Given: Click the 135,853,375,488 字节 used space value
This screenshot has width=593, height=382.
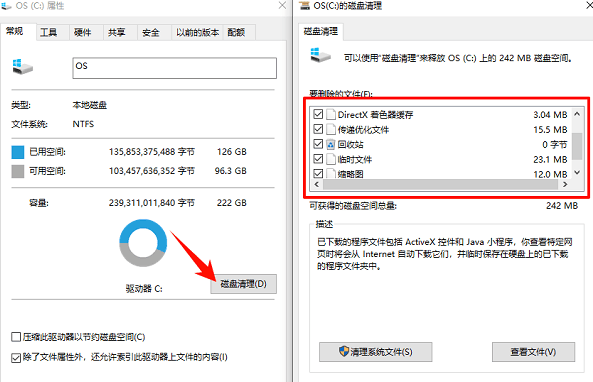Looking at the screenshot, I should point(152,152).
